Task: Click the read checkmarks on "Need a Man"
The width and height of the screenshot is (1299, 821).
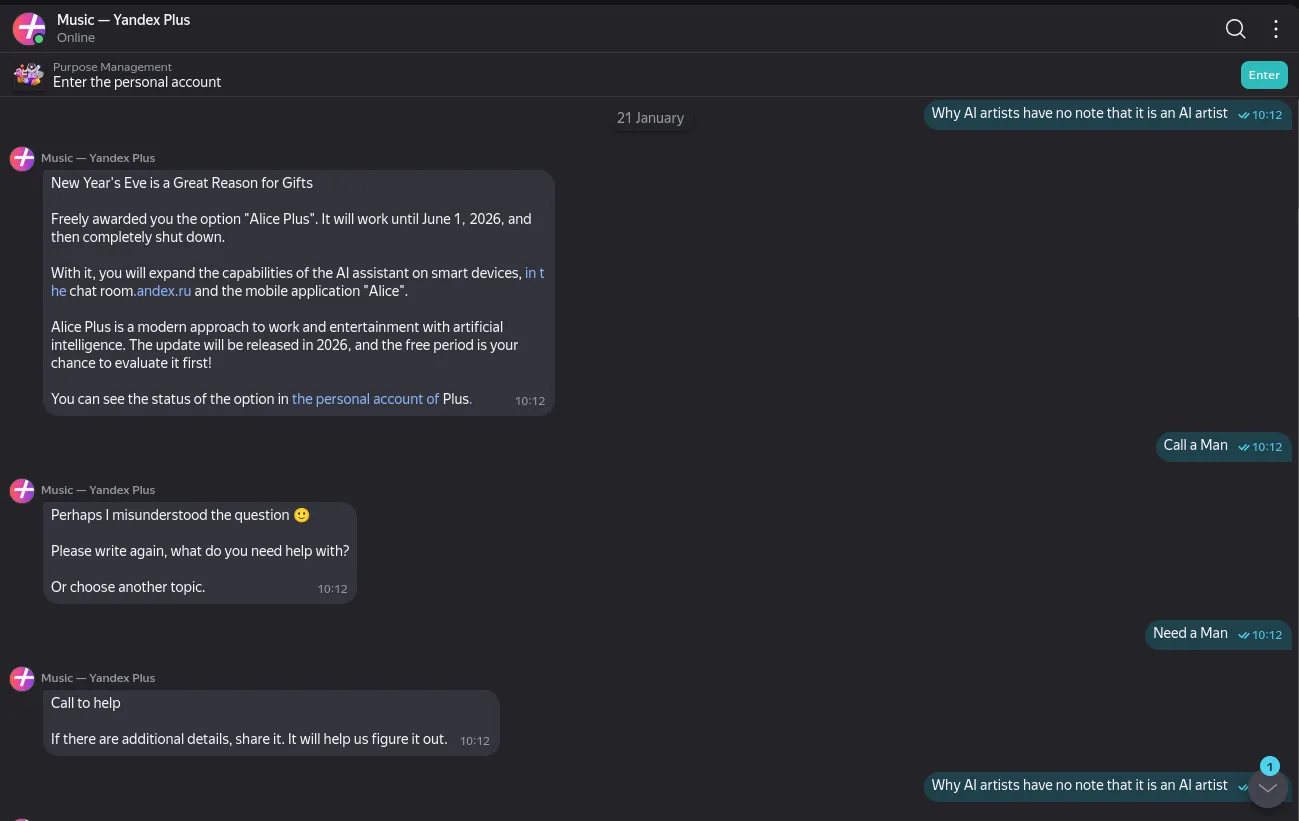Action: coord(1244,635)
